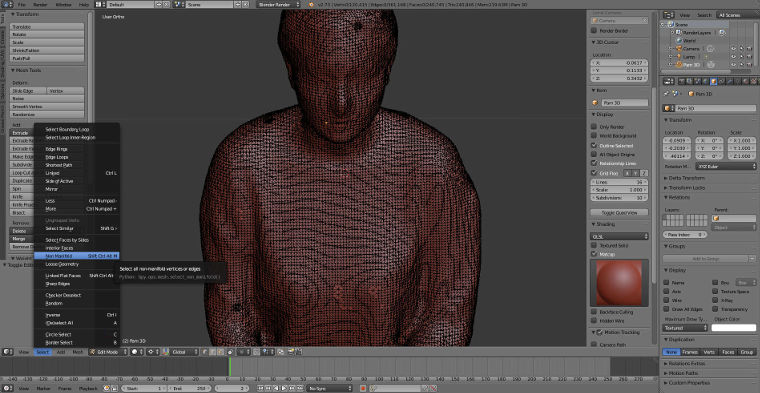Hide Pam 3D using its eye icon
Image resolution: width=760 pixels, height=393 pixels.
733,64
